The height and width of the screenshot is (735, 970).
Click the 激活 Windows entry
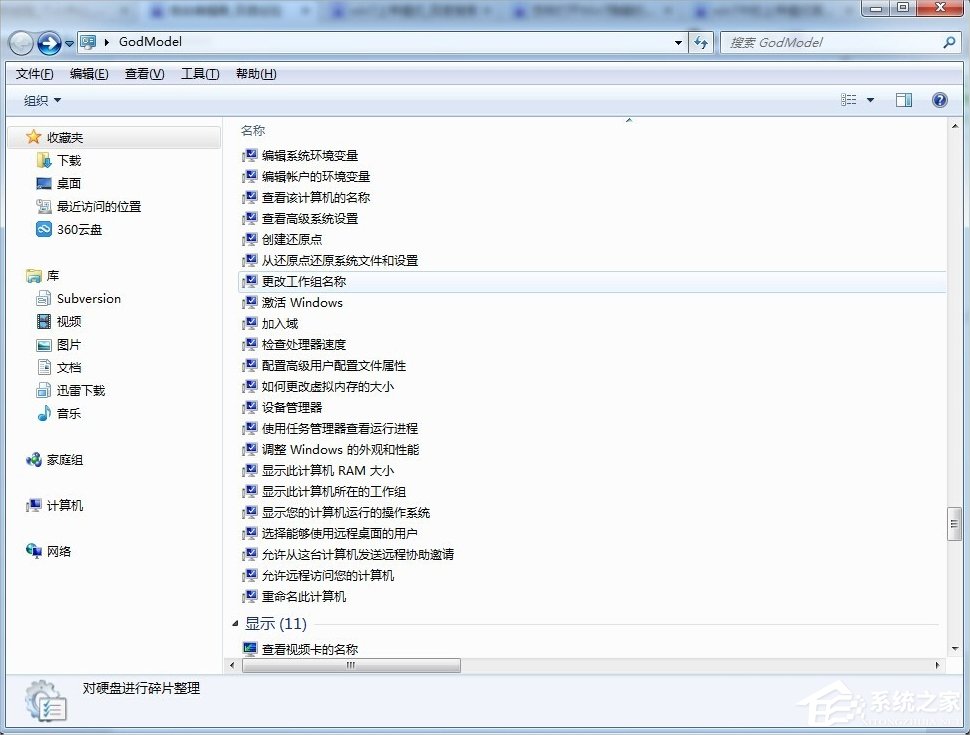(301, 302)
